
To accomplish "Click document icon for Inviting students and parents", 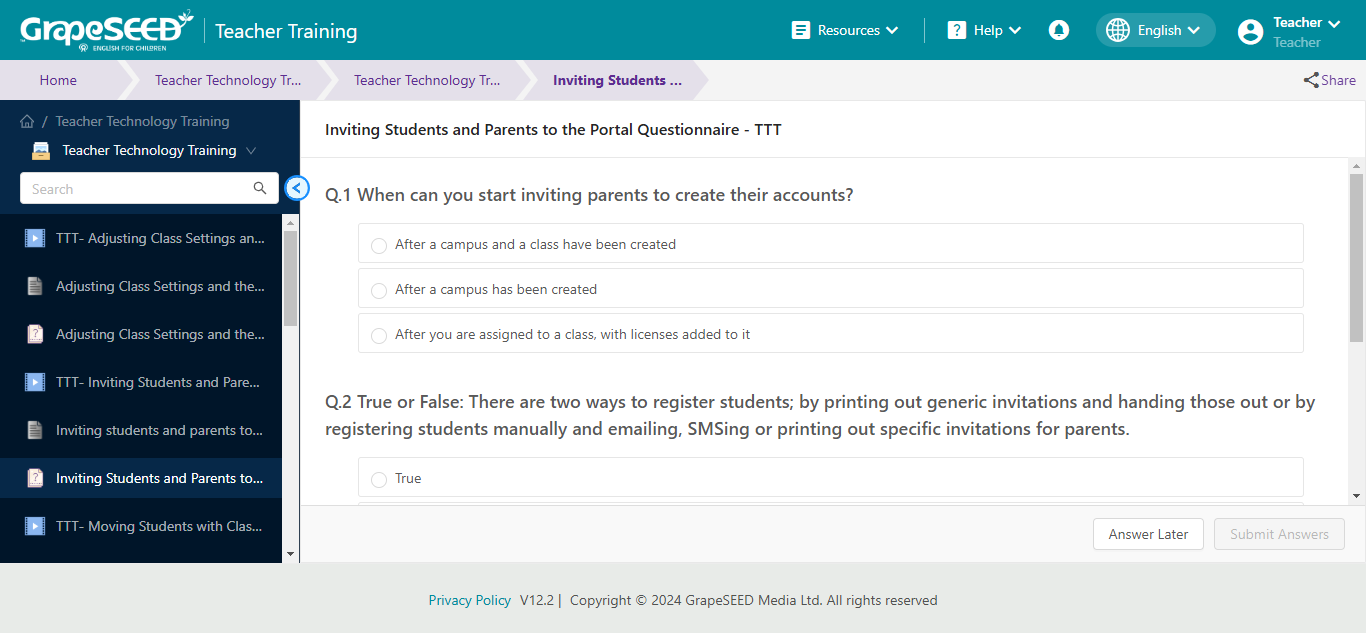I will (35, 430).
